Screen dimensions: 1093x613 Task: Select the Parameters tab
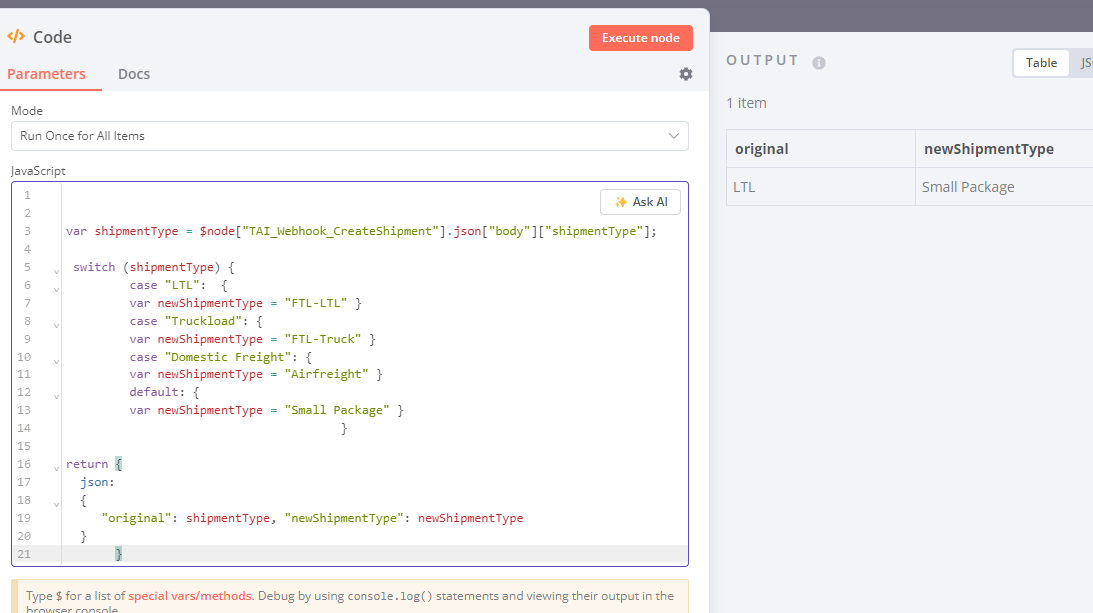46,74
